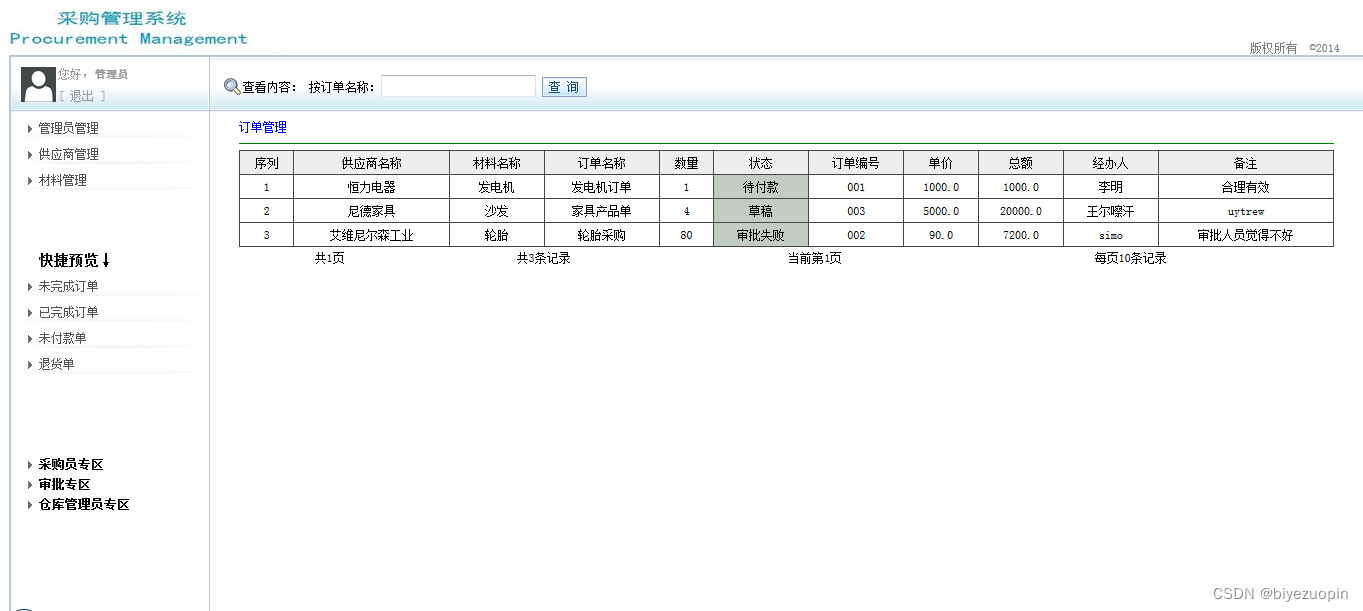Click the user avatar icon
The image size is (1363, 611).
[x=38, y=85]
